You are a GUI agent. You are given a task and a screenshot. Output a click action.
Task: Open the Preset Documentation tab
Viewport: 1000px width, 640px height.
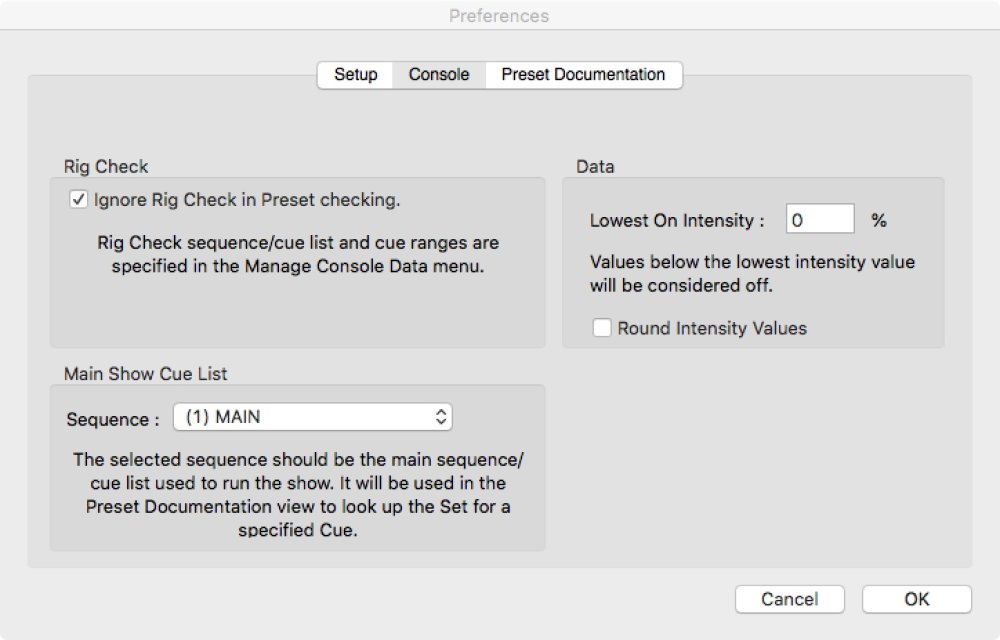tap(583, 74)
